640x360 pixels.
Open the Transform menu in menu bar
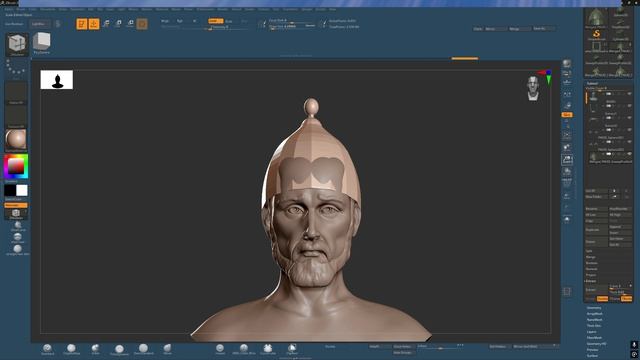(290, 9)
